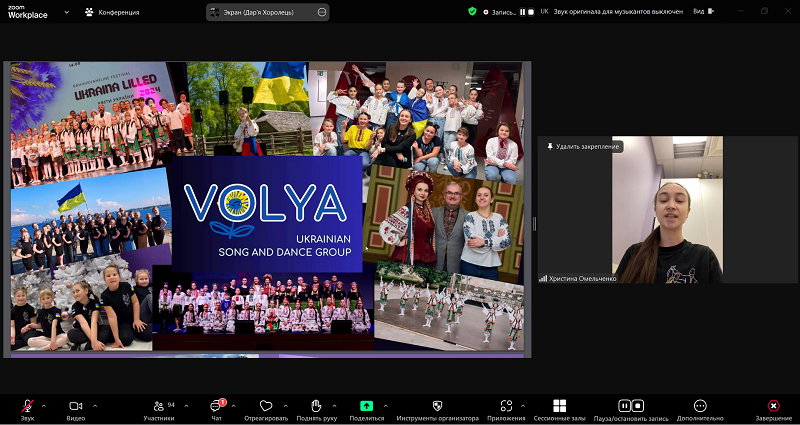800x425 pixels.
Task: Expand chat options arrow next to Чат
Action: point(234,406)
